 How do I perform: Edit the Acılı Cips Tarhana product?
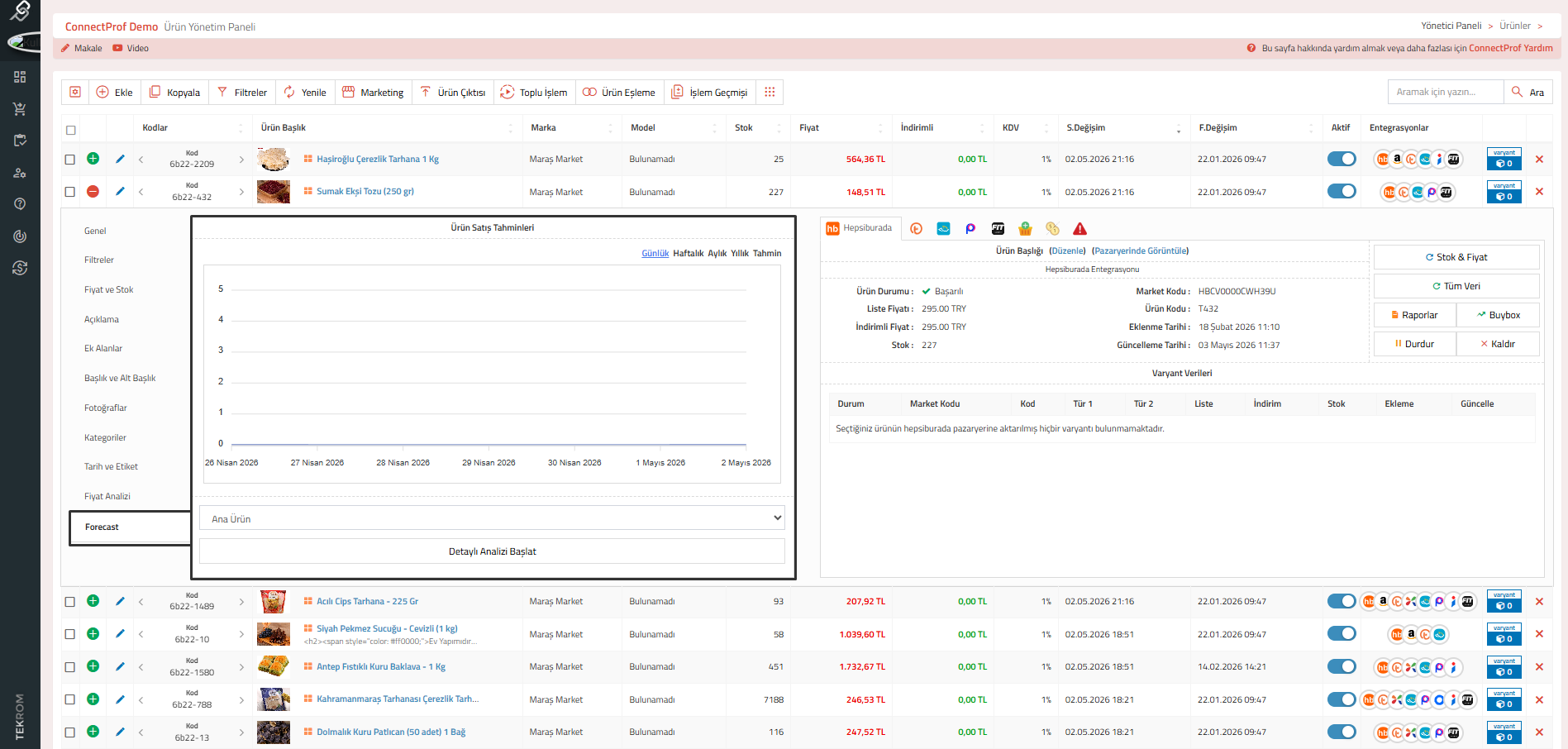[x=121, y=601]
